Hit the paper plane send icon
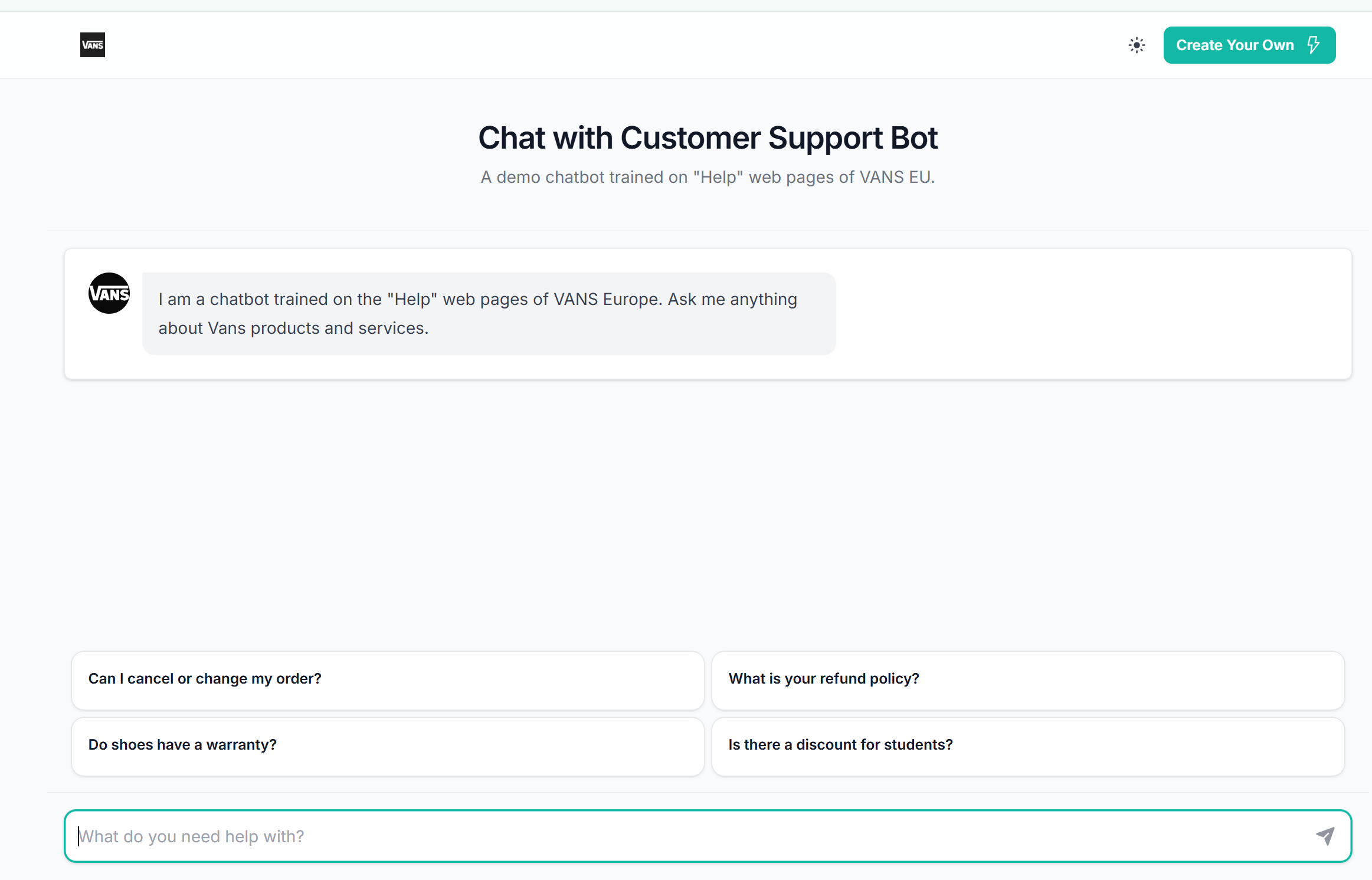Image resolution: width=1372 pixels, height=880 pixels. [x=1325, y=836]
